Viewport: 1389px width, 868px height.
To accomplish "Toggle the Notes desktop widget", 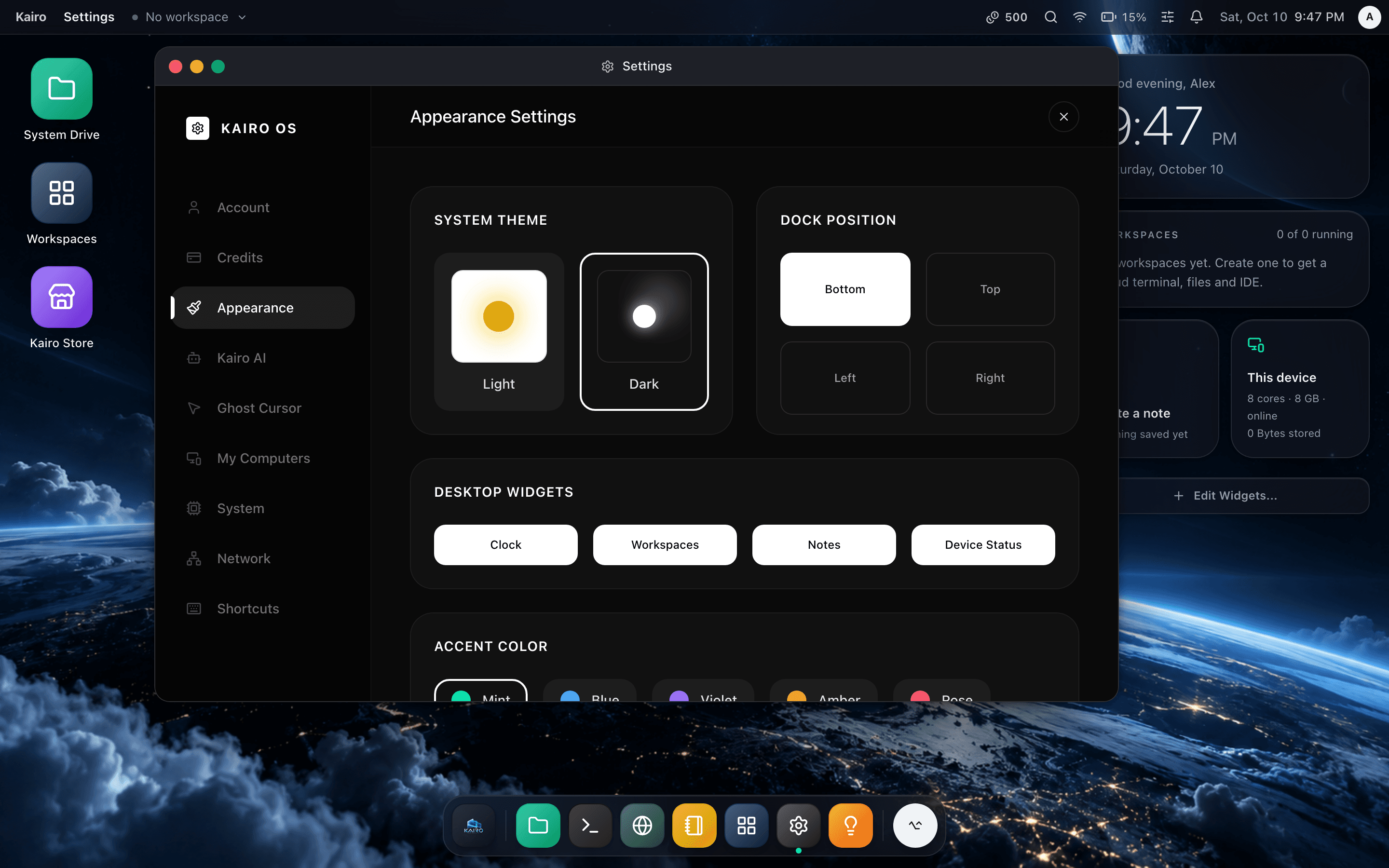I will pos(824,545).
